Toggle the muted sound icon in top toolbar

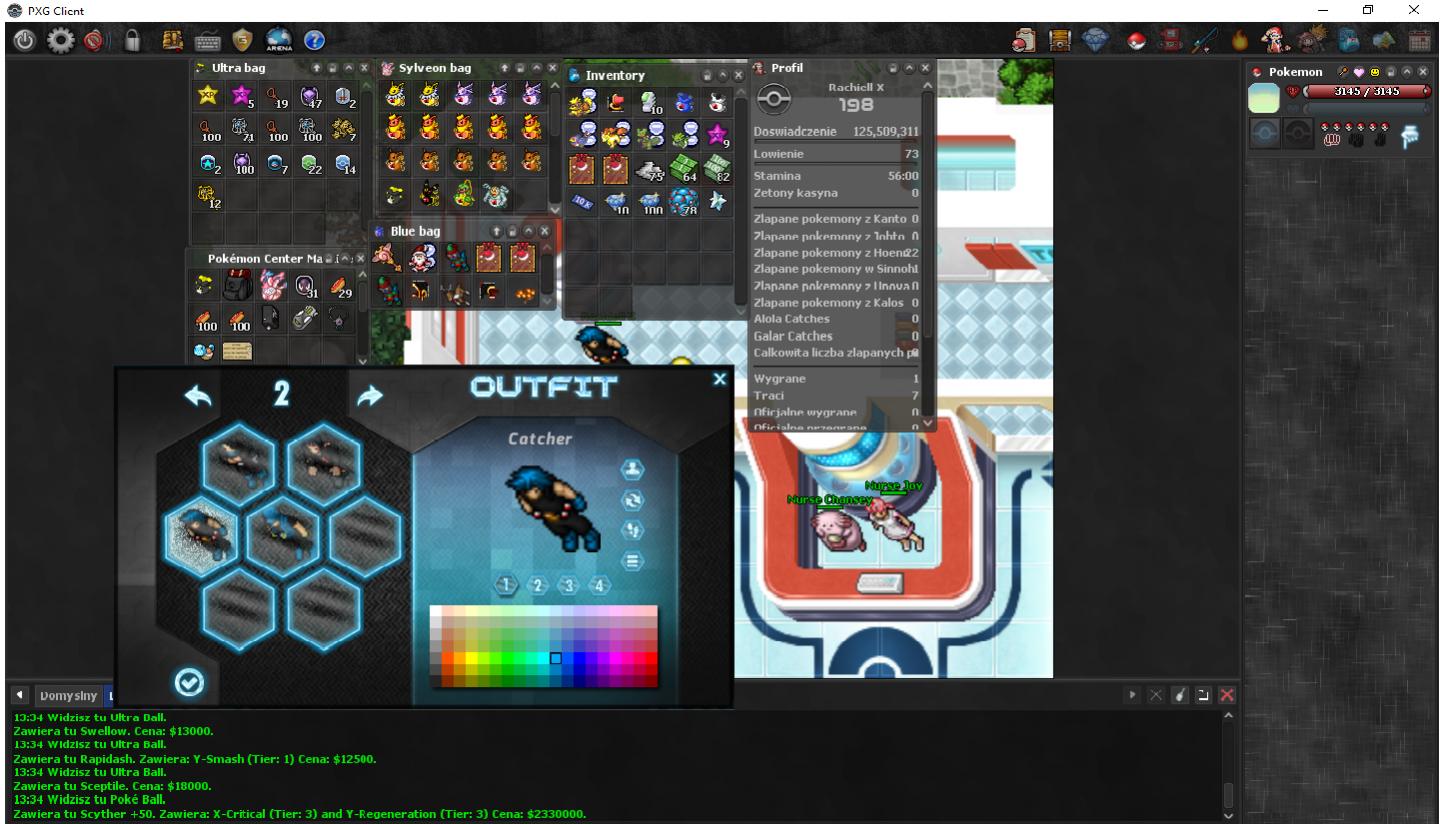pyautogui.click(x=93, y=41)
